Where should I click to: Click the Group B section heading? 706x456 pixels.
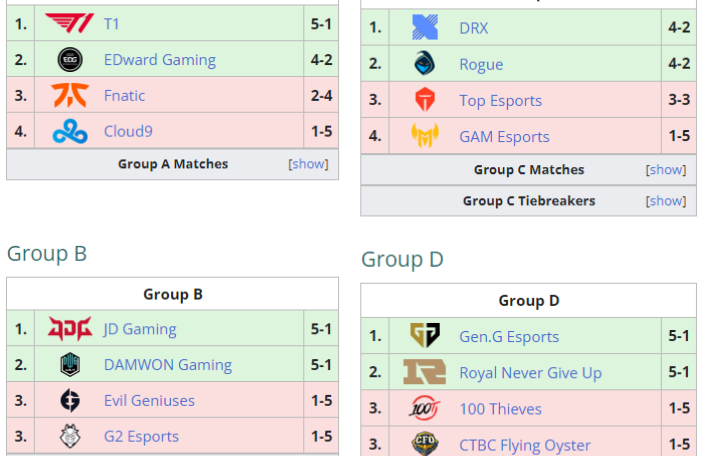click(x=47, y=254)
